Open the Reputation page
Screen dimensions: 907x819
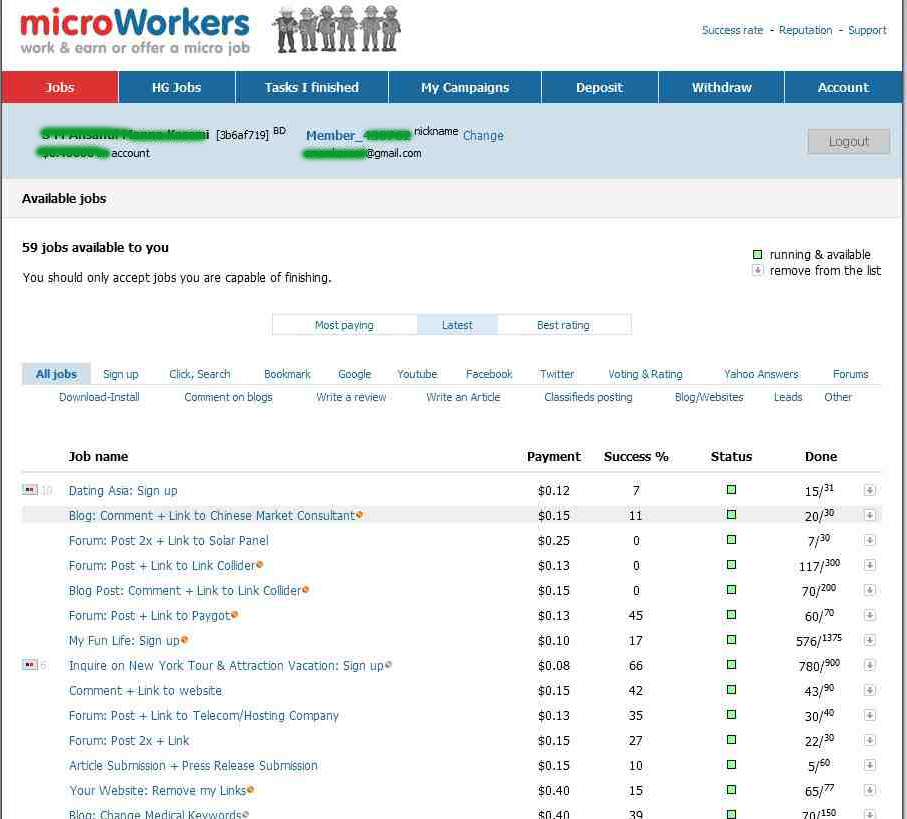pyautogui.click(x=805, y=30)
